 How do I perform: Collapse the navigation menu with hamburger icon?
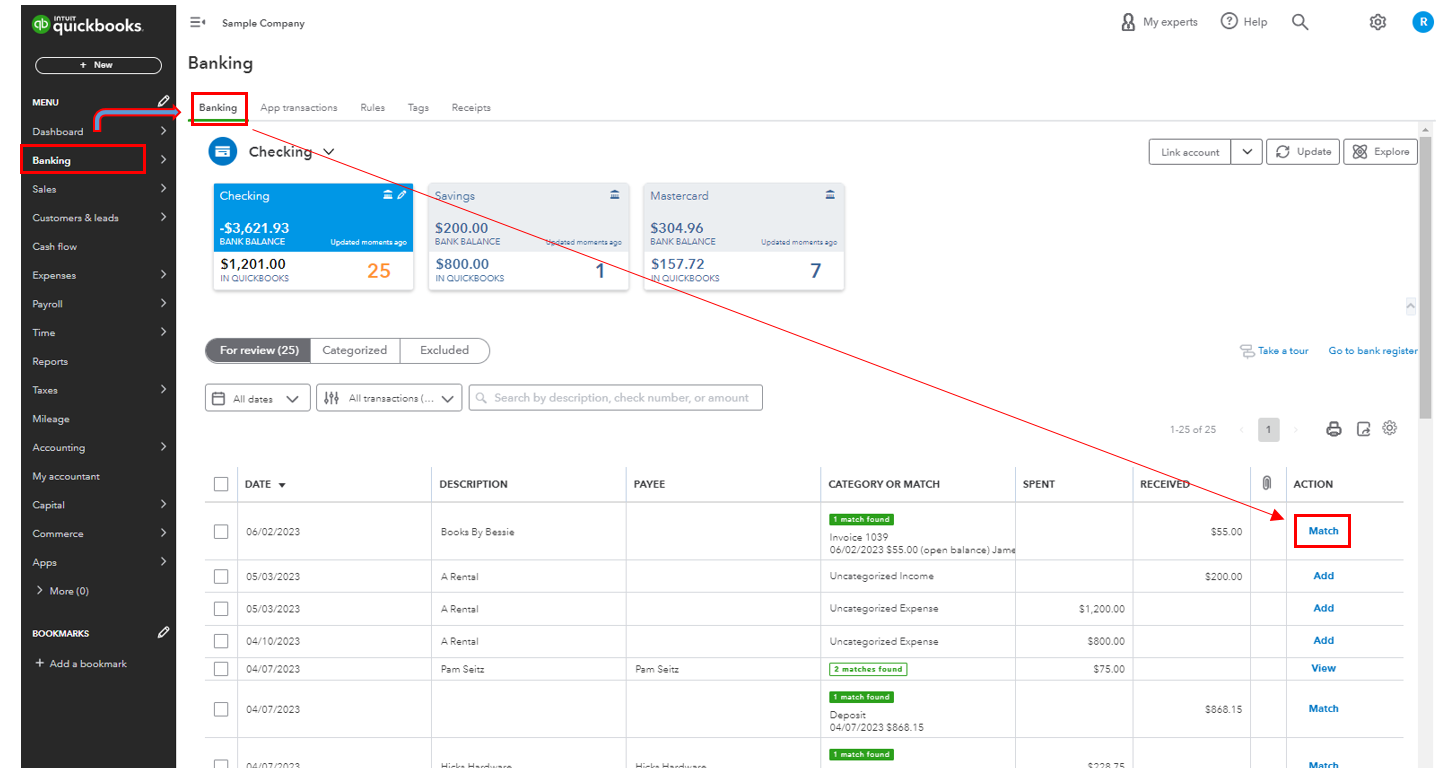[x=197, y=22]
